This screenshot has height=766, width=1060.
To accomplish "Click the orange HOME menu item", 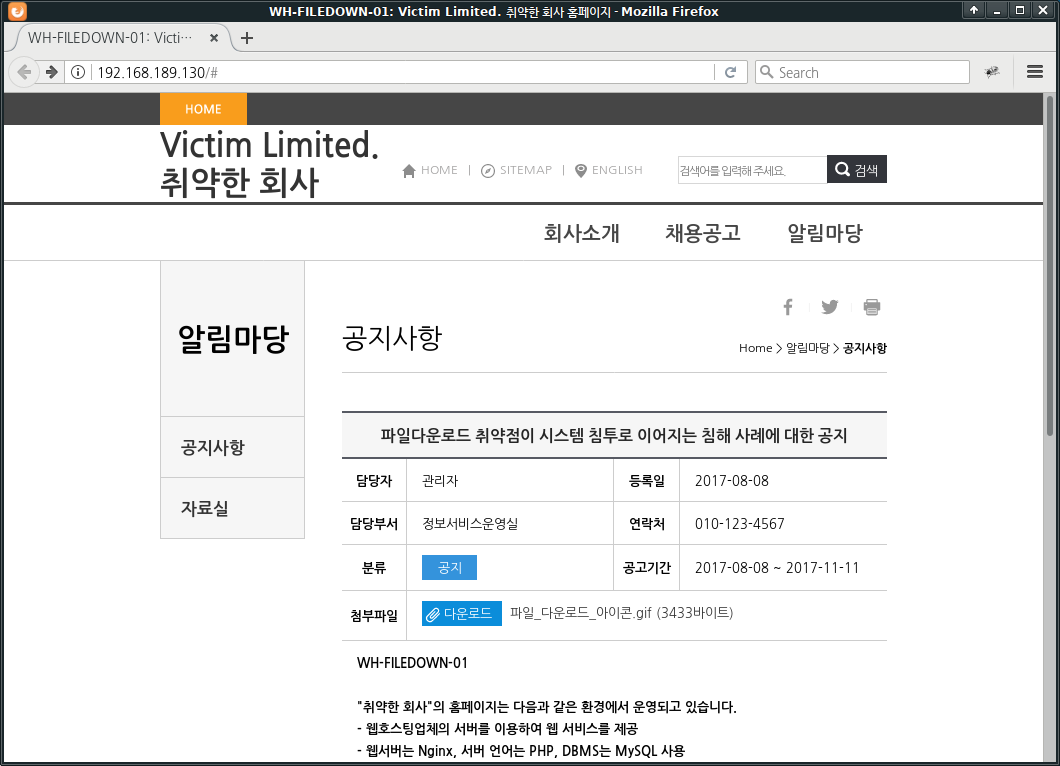I will click(x=203, y=109).
